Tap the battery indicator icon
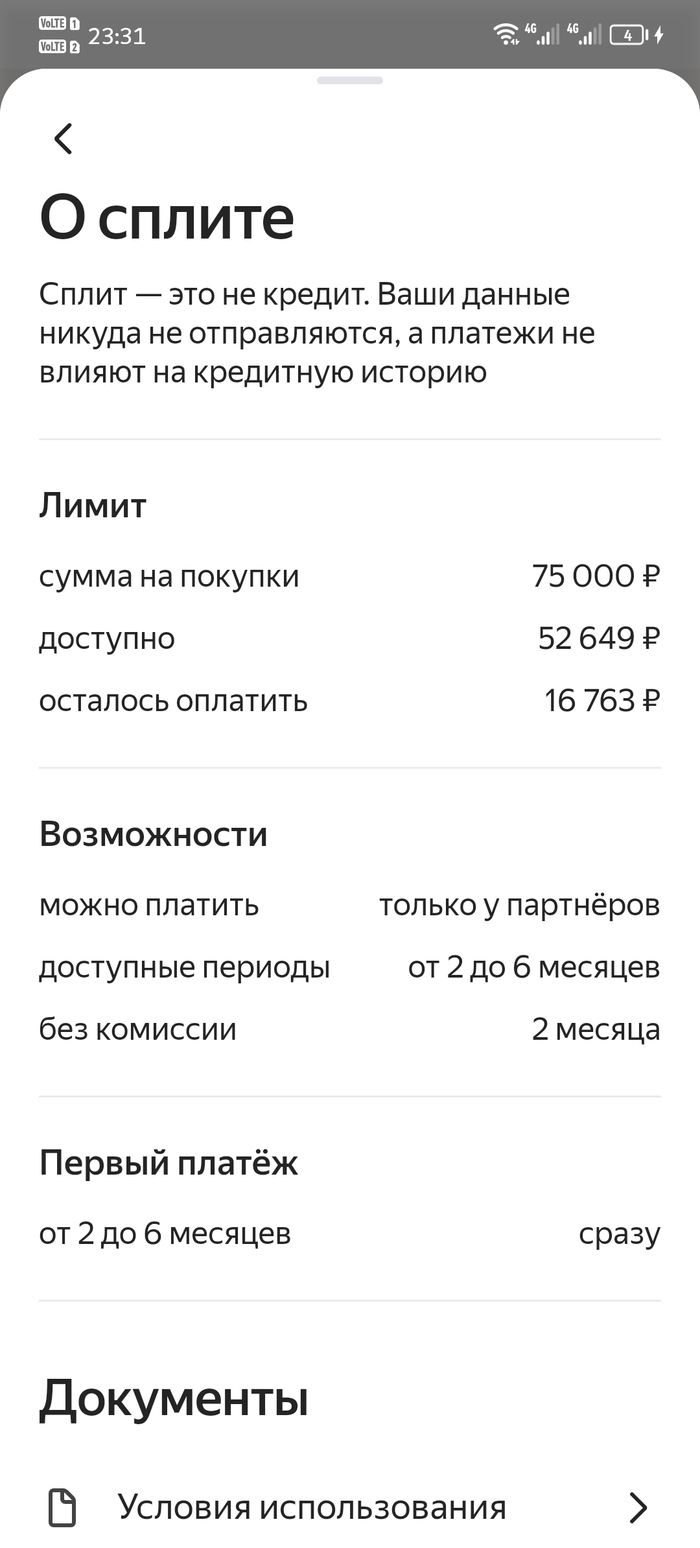This screenshot has height=1548, width=700. pyautogui.click(x=627, y=35)
